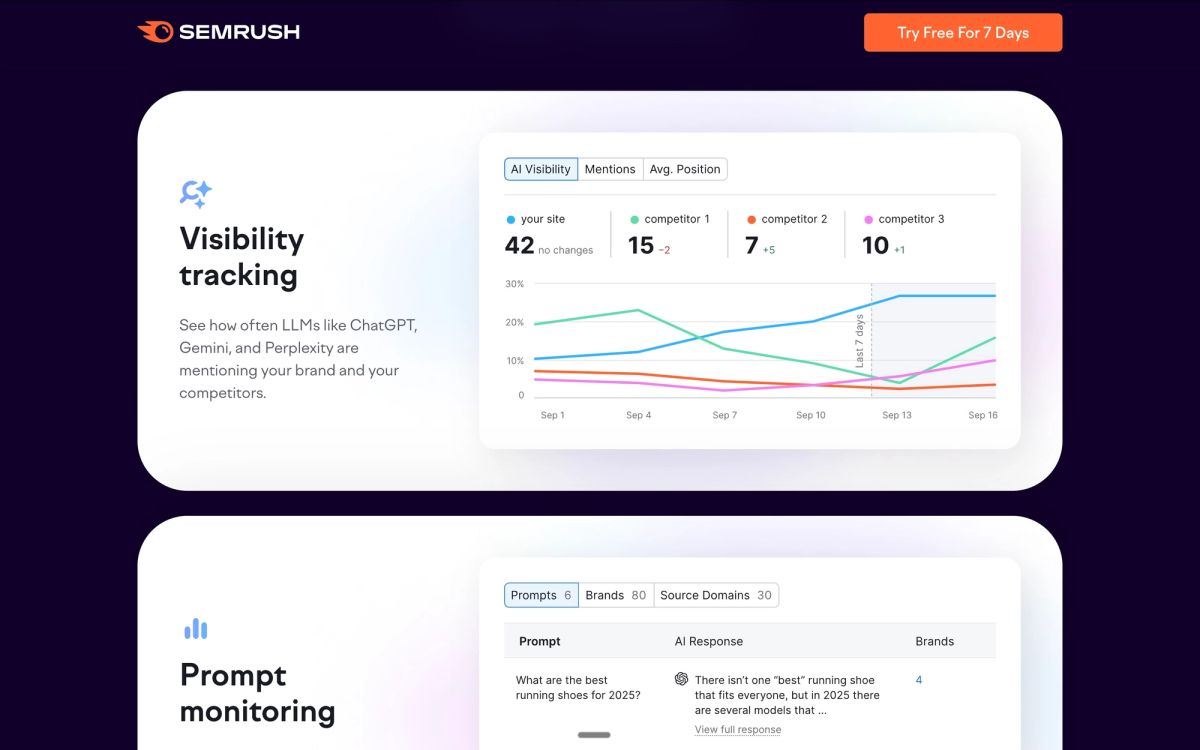The width and height of the screenshot is (1200, 750).
Task: Switch to the Brands 80 tab
Action: (616, 595)
